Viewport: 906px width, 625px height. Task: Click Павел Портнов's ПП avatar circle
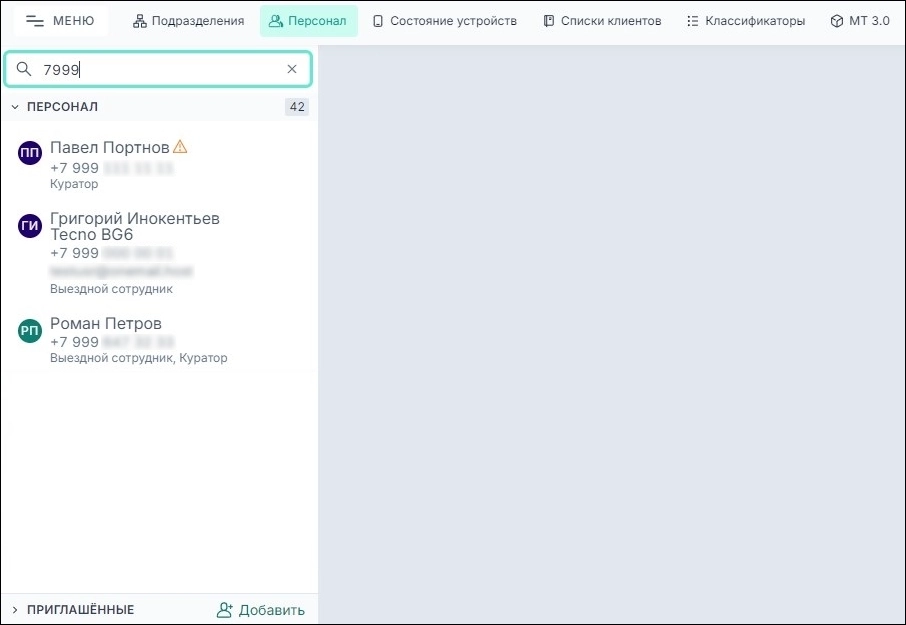click(x=29, y=153)
